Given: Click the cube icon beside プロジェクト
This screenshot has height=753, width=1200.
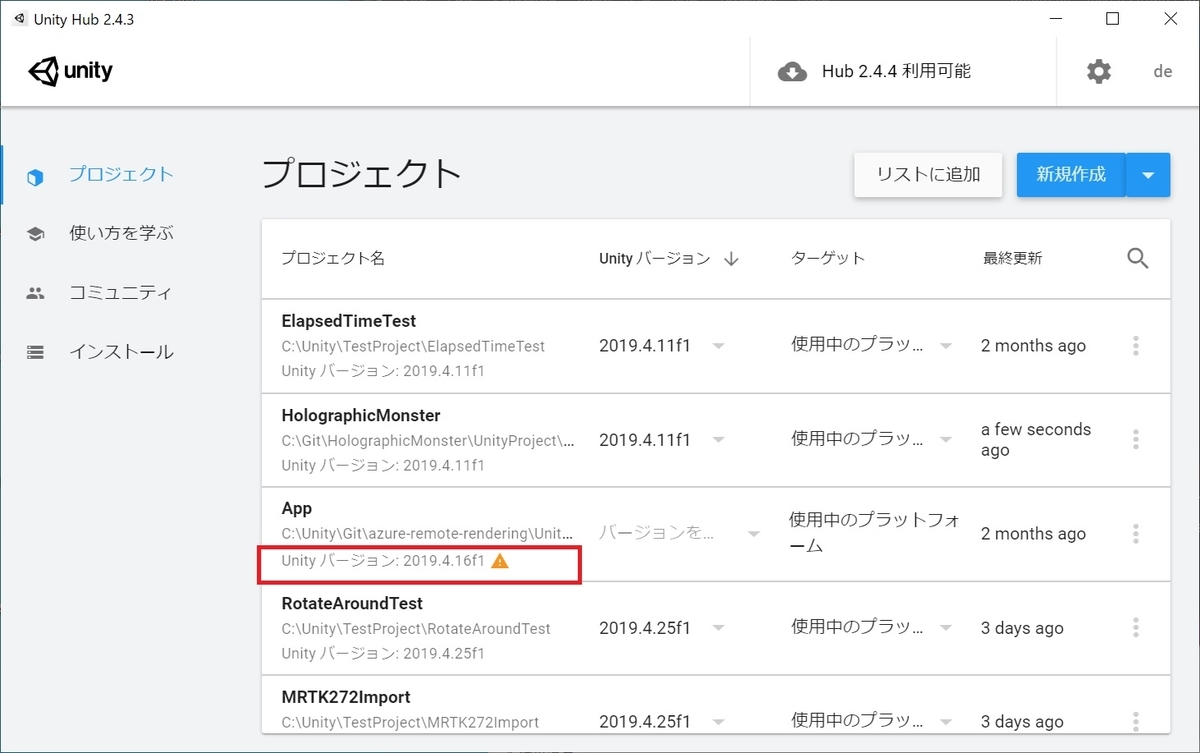Looking at the screenshot, I should 35,176.
